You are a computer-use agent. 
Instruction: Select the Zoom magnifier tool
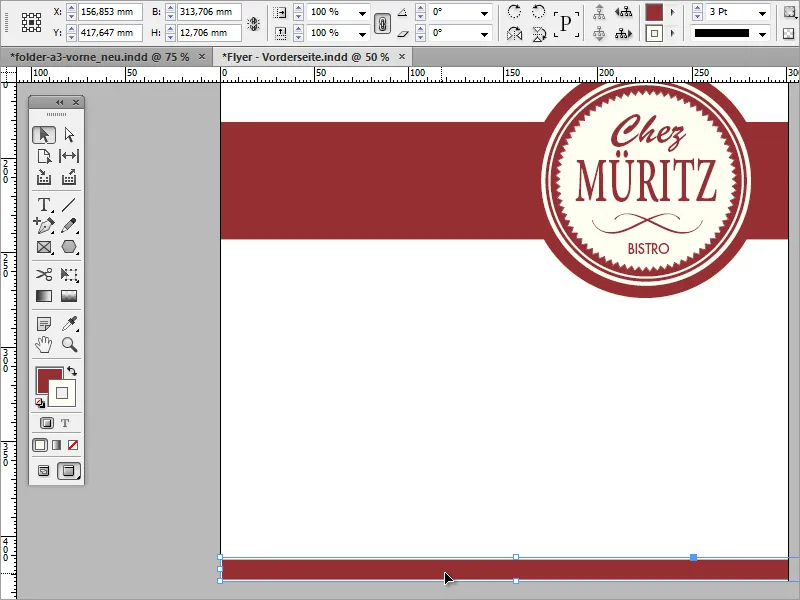pos(69,345)
